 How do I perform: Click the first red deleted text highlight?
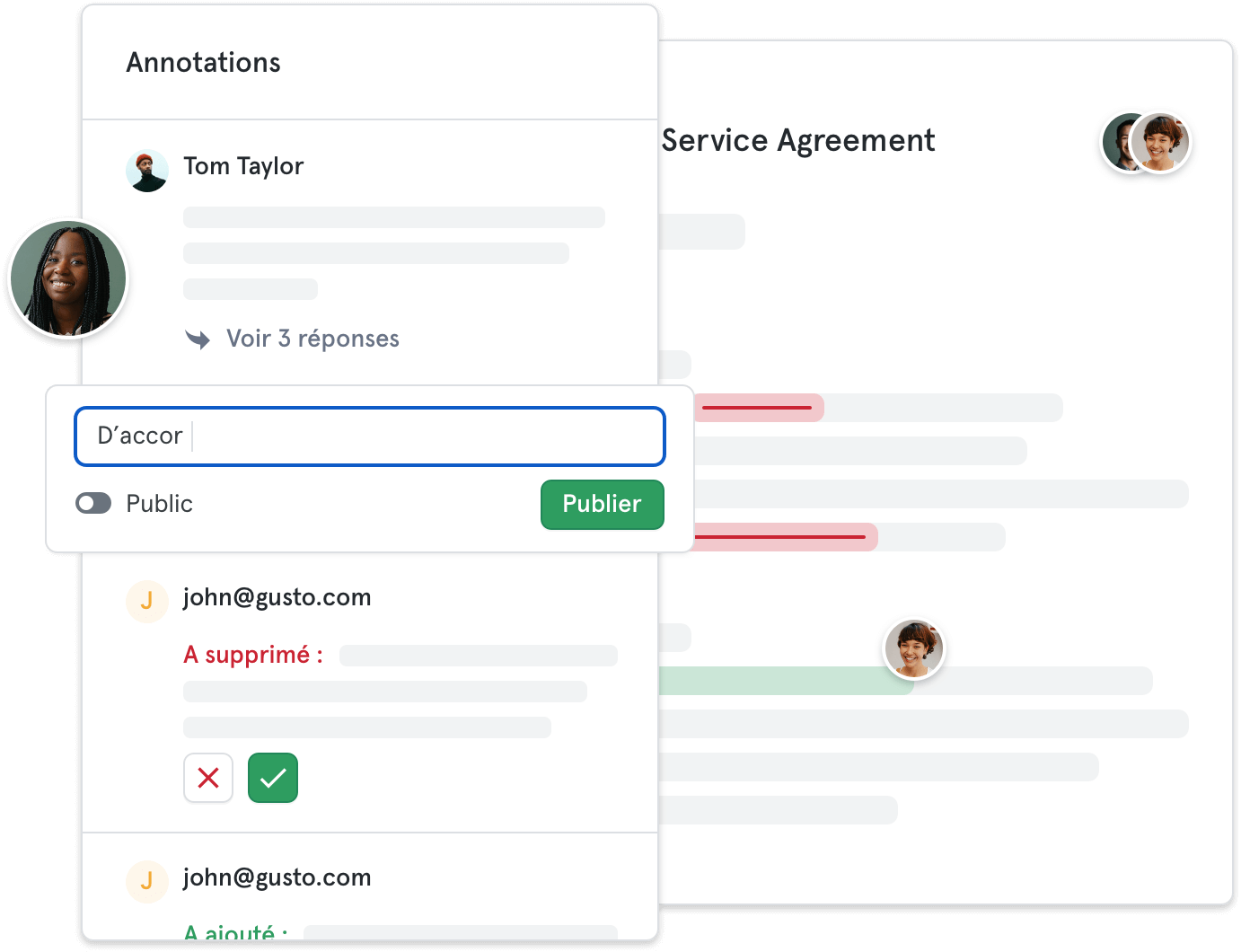coord(758,408)
